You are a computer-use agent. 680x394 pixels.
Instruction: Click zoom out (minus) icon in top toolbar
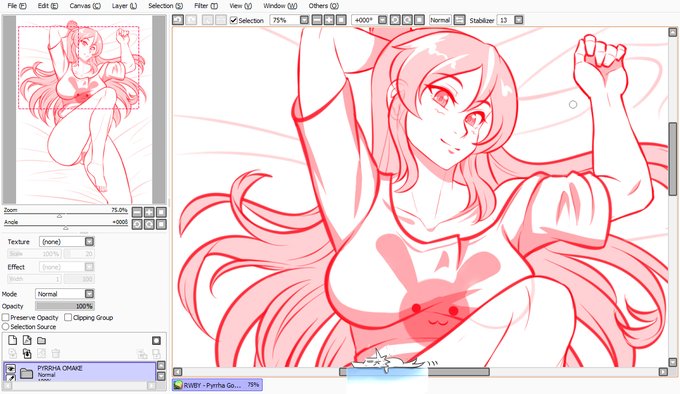(317, 20)
